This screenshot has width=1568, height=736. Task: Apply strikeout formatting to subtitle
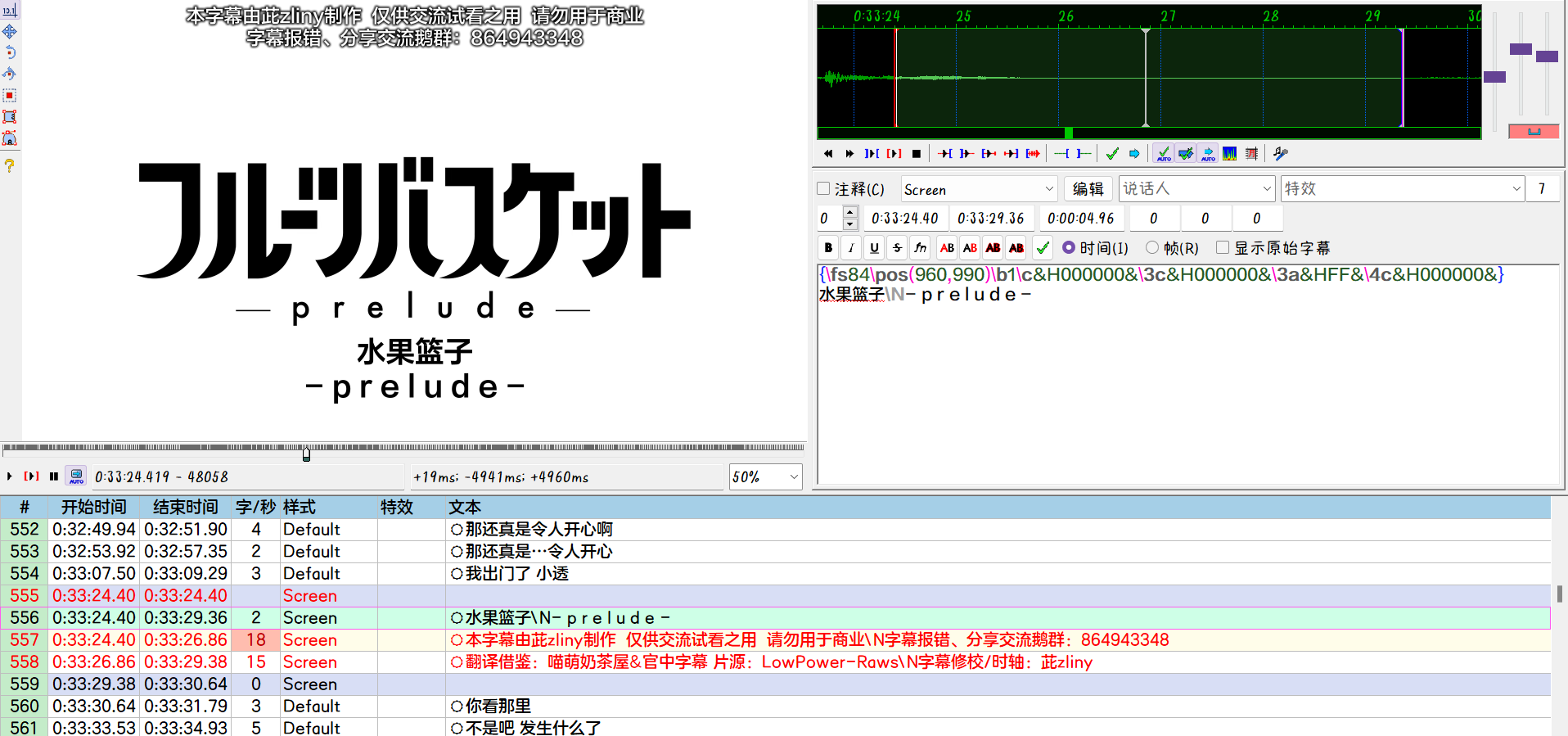897,247
